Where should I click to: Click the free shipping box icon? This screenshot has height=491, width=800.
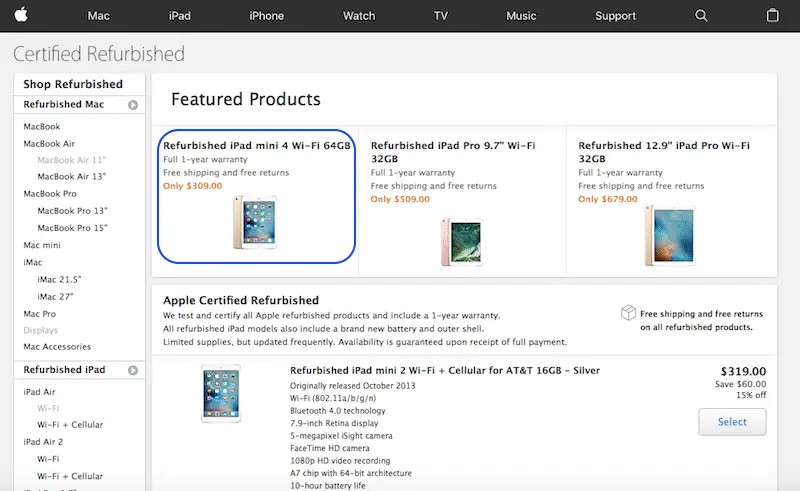[629, 313]
